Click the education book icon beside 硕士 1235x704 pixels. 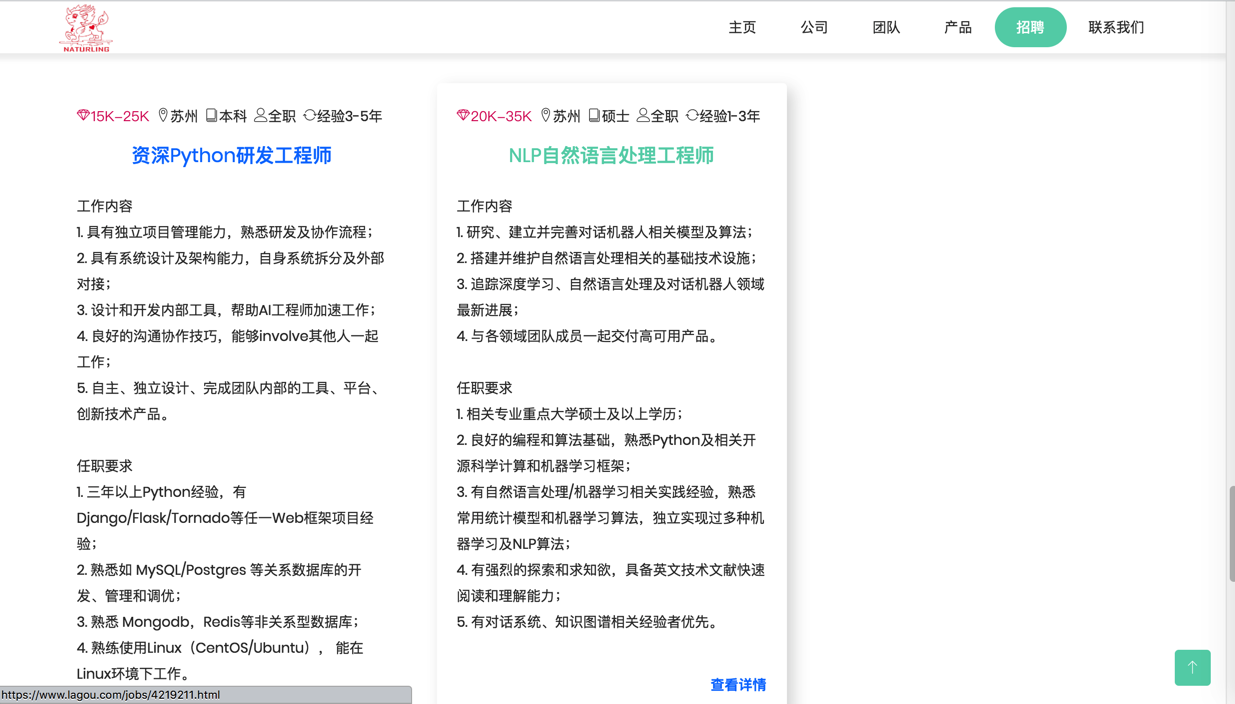tap(594, 116)
